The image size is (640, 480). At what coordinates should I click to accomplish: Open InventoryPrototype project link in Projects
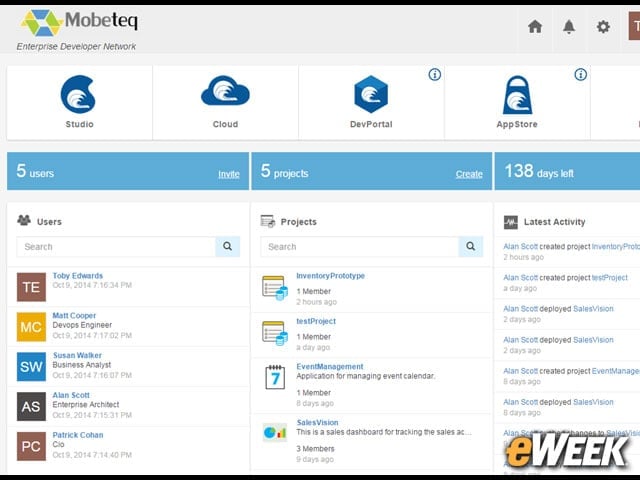pos(331,276)
